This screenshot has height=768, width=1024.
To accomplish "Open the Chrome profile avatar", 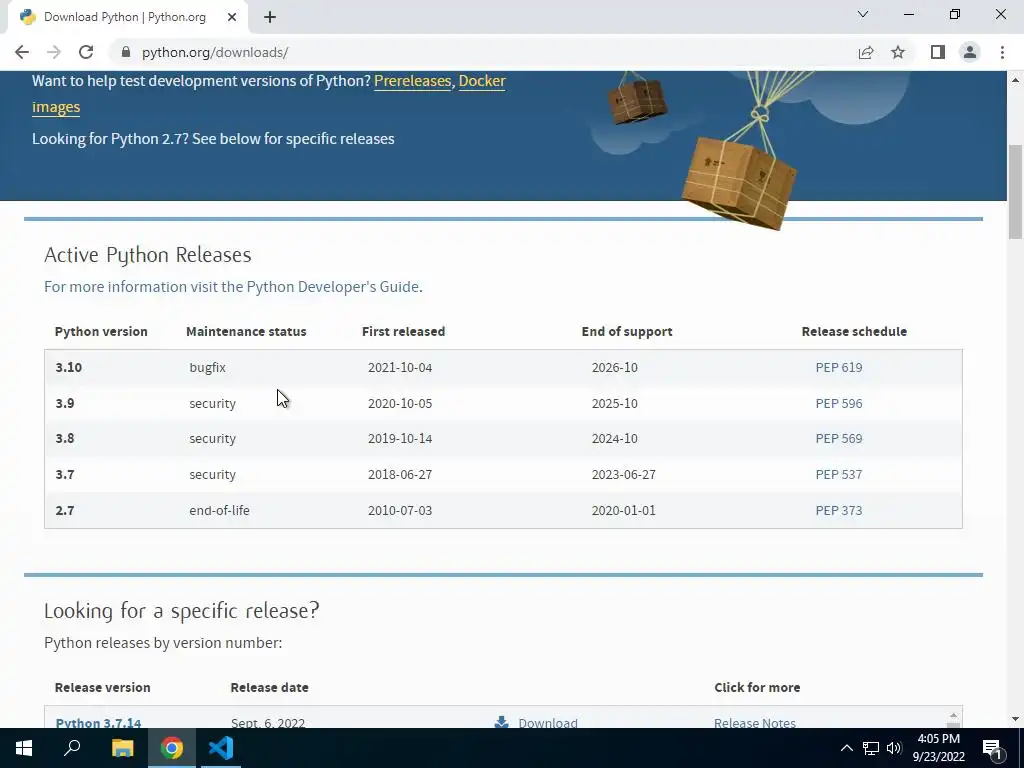I will click(970, 52).
